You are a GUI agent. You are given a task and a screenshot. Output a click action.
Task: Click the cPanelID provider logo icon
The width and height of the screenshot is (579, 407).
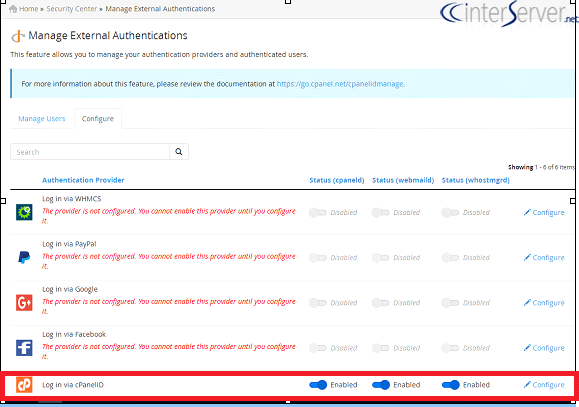24,385
